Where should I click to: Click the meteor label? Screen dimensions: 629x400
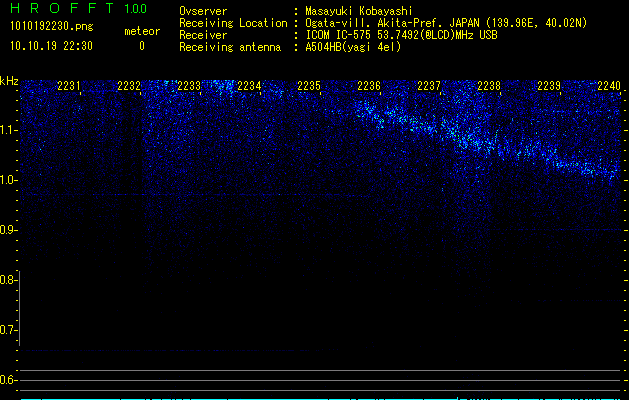142,31
